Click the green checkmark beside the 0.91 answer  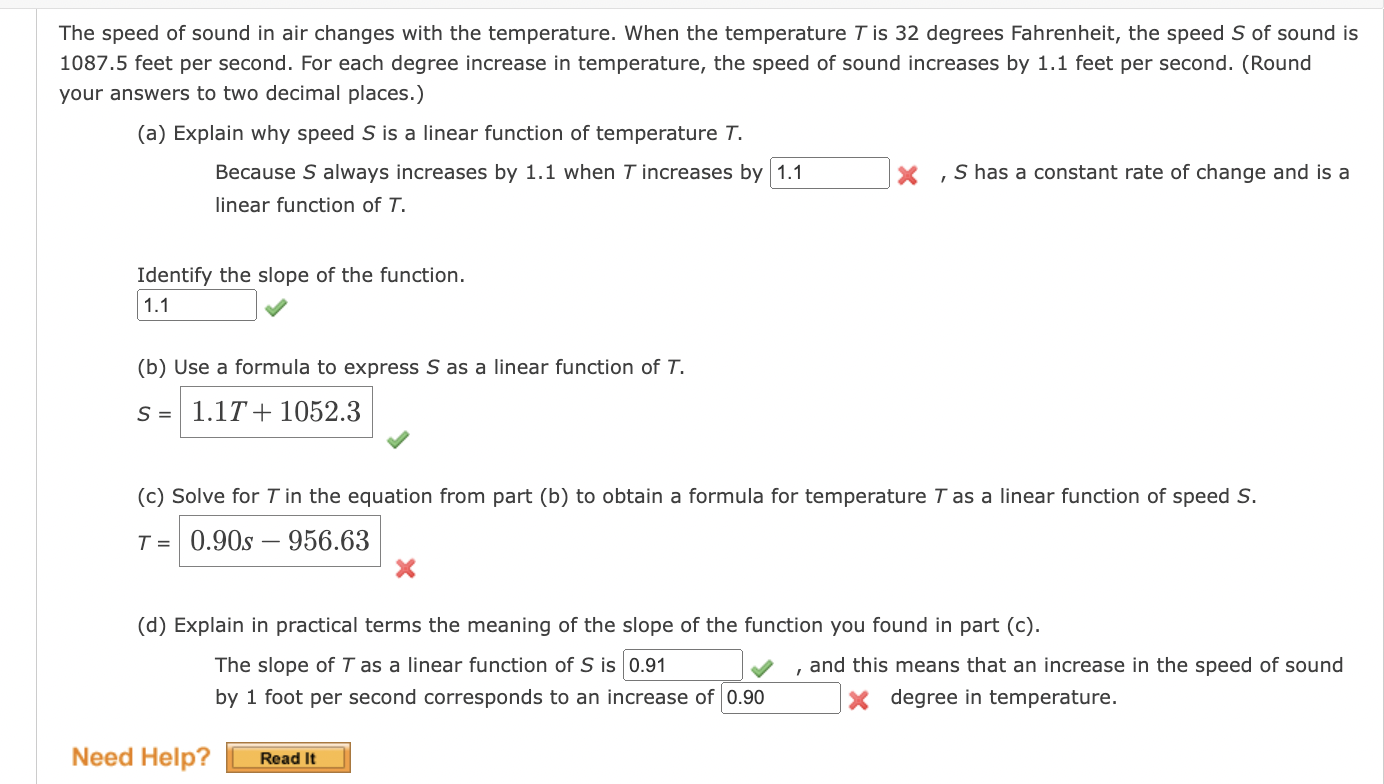(761, 665)
